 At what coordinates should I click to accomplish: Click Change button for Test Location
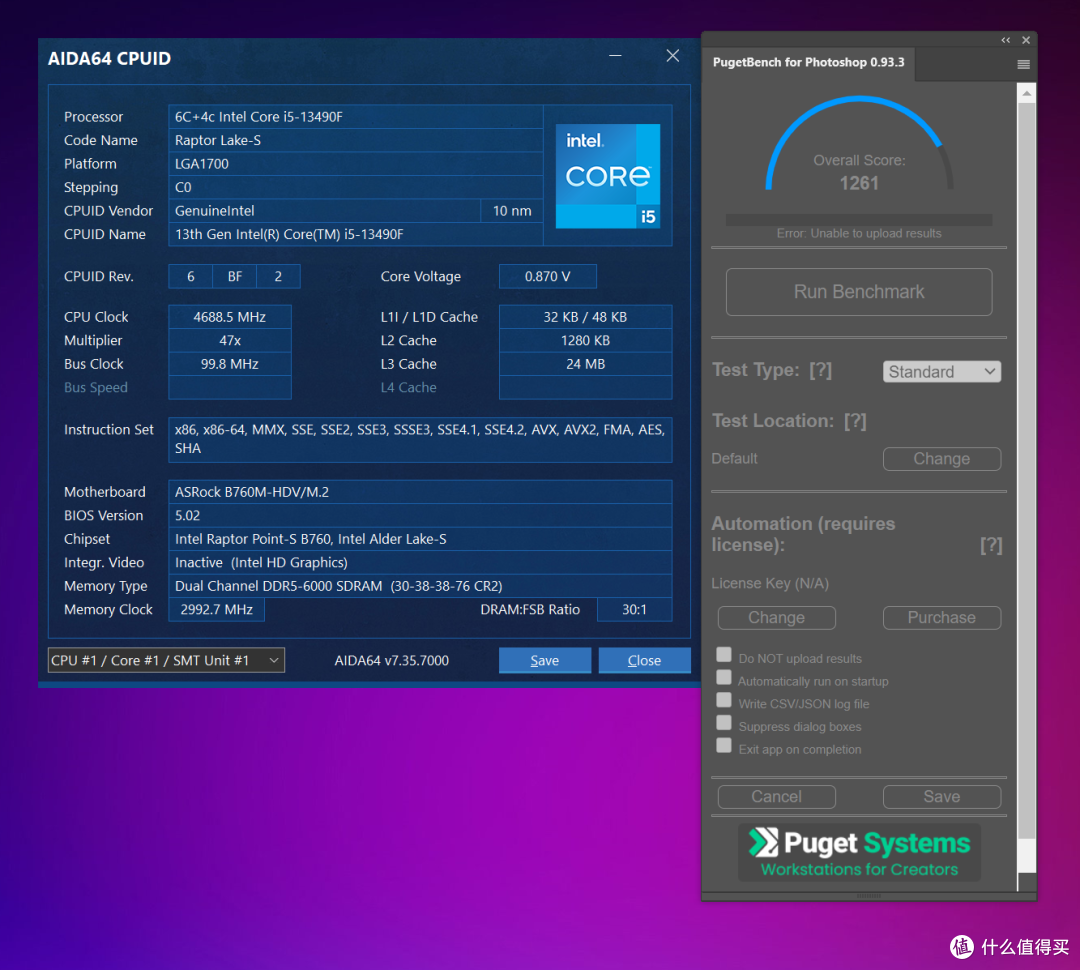[x=942, y=459]
